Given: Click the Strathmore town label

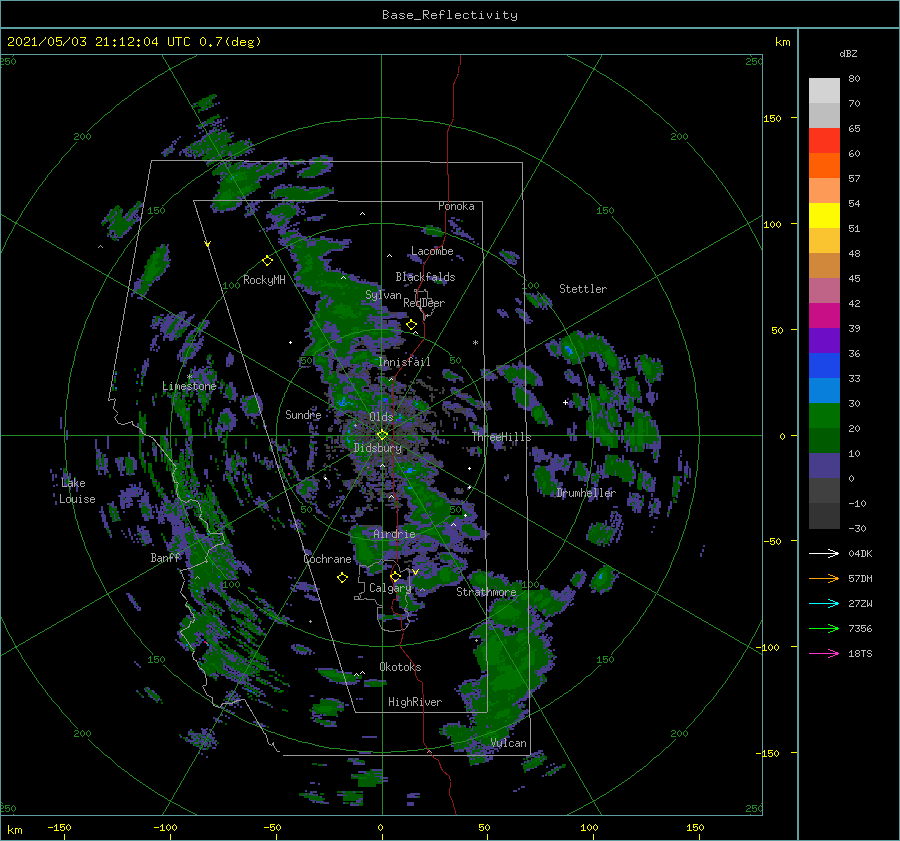Looking at the screenshot, I should (486, 592).
